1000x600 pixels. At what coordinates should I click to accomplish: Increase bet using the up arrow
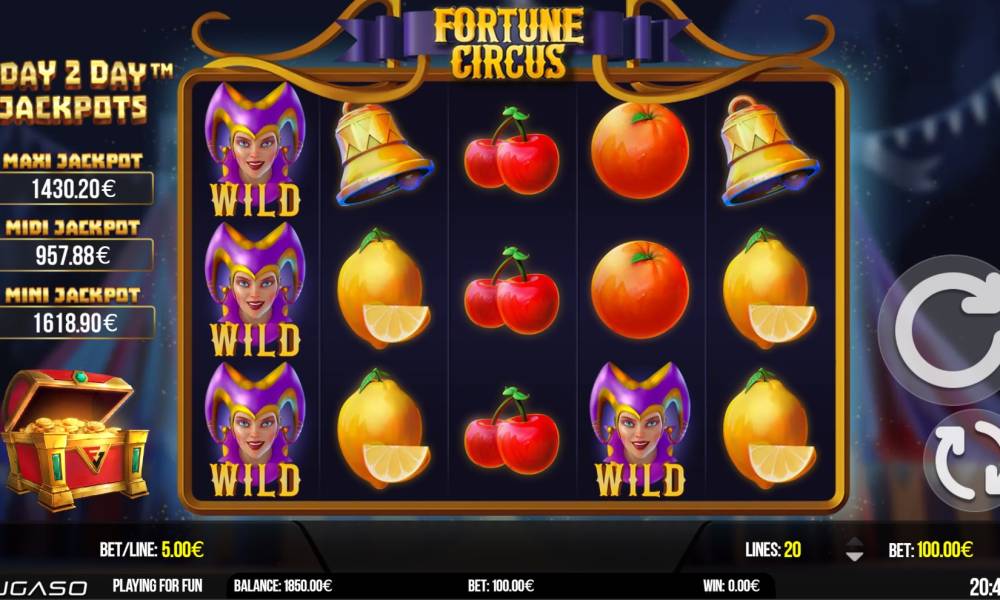(855, 542)
